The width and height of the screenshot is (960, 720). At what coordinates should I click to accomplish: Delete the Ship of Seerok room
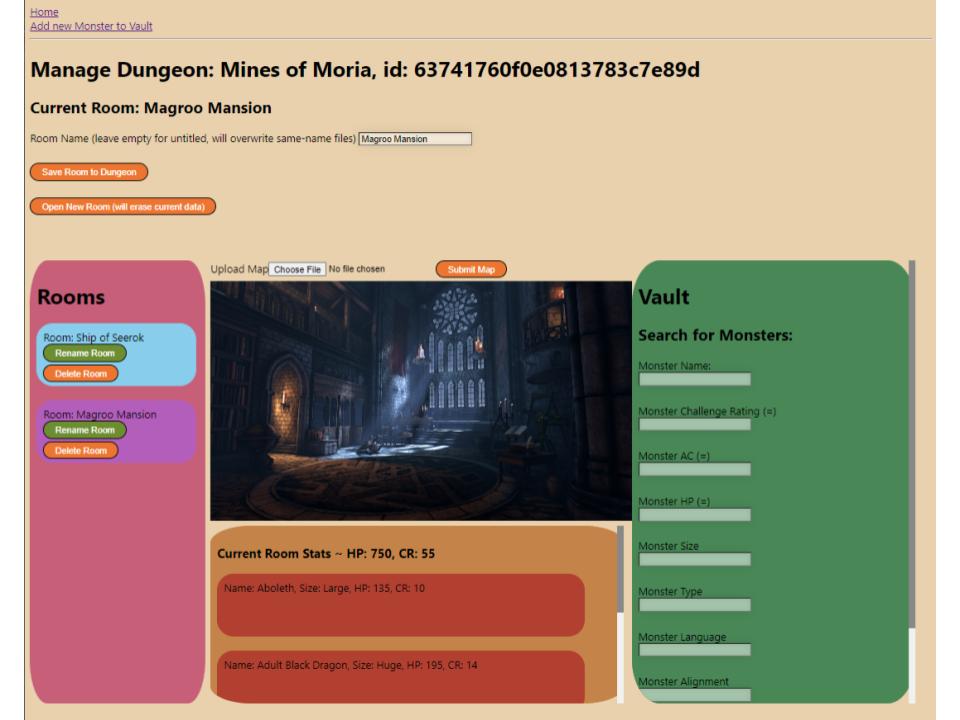point(80,373)
